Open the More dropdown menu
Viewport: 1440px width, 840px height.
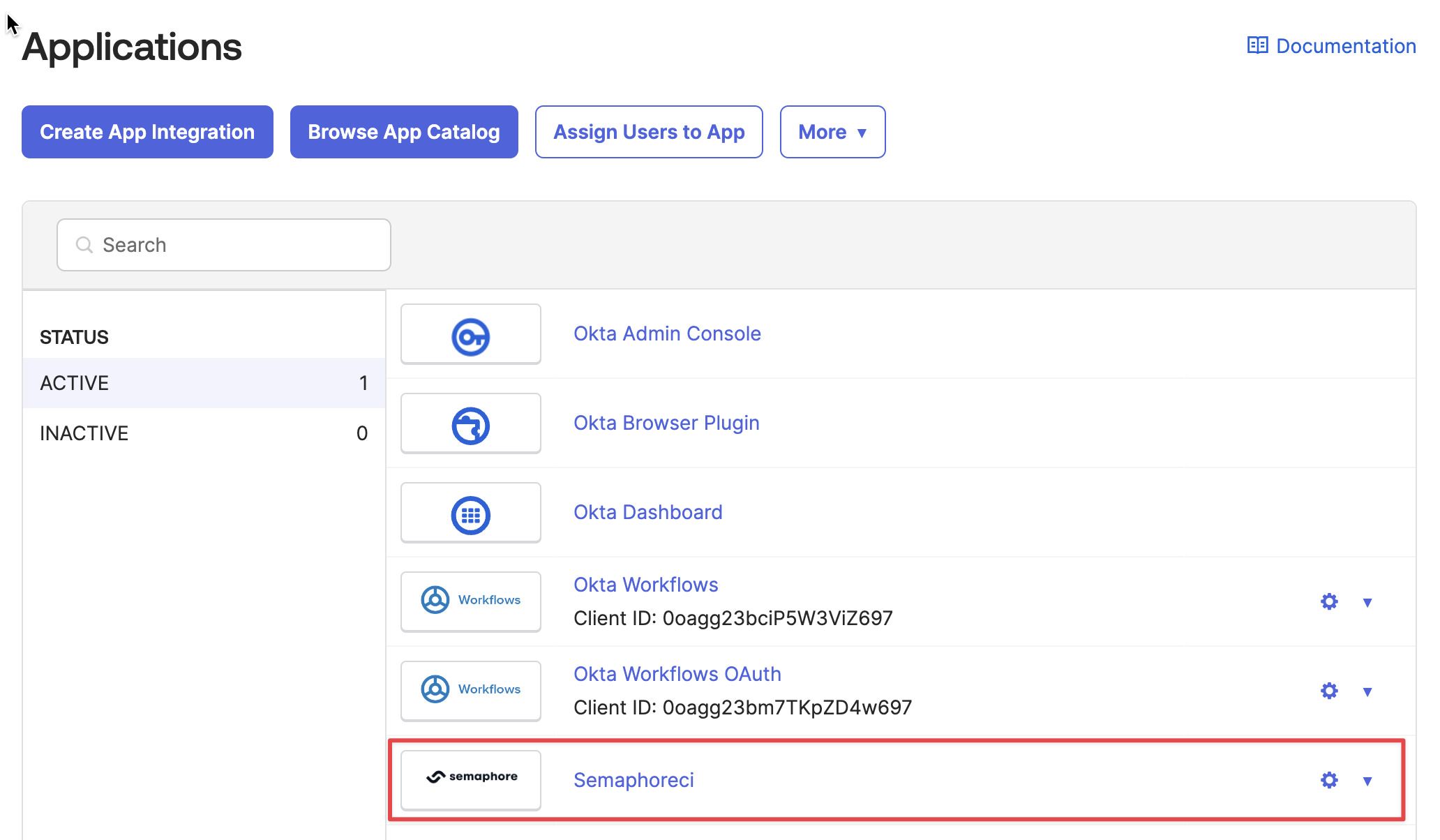coord(832,132)
